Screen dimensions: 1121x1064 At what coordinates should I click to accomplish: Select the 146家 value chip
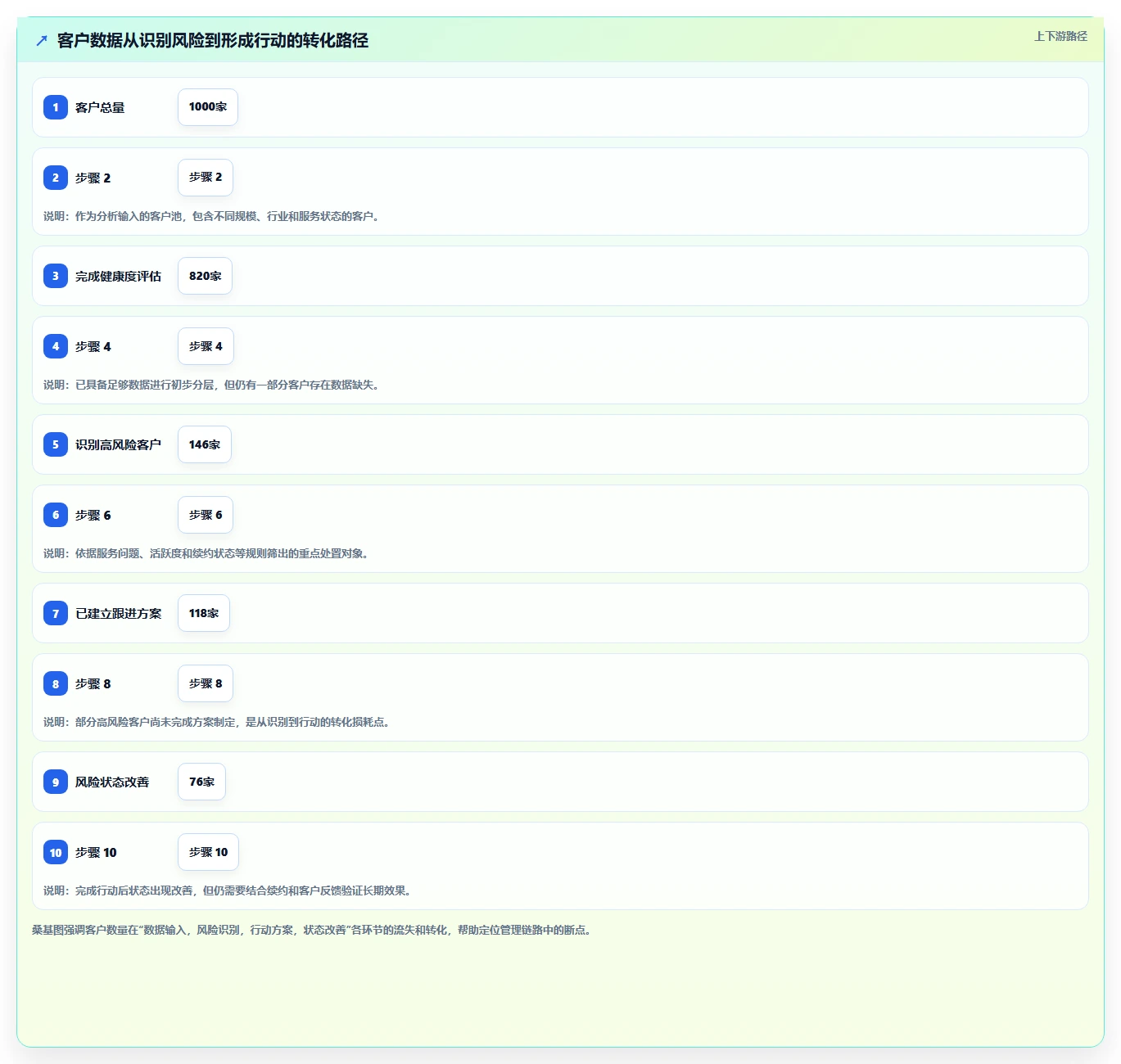(x=205, y=444)
